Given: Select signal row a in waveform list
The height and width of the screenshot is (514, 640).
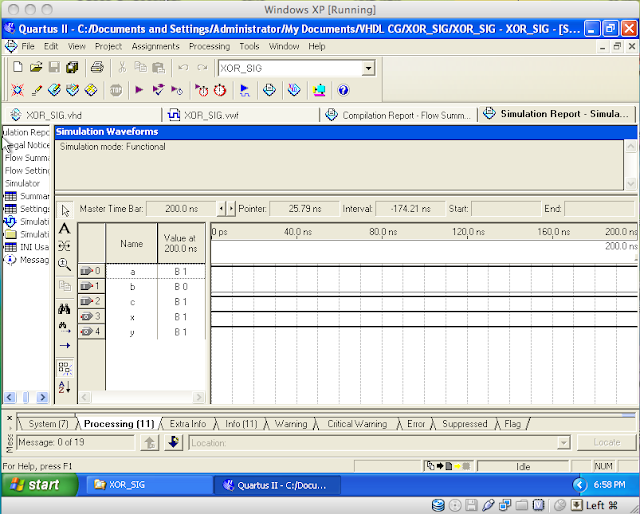Looking at the screenshot, I should [131, 271].
